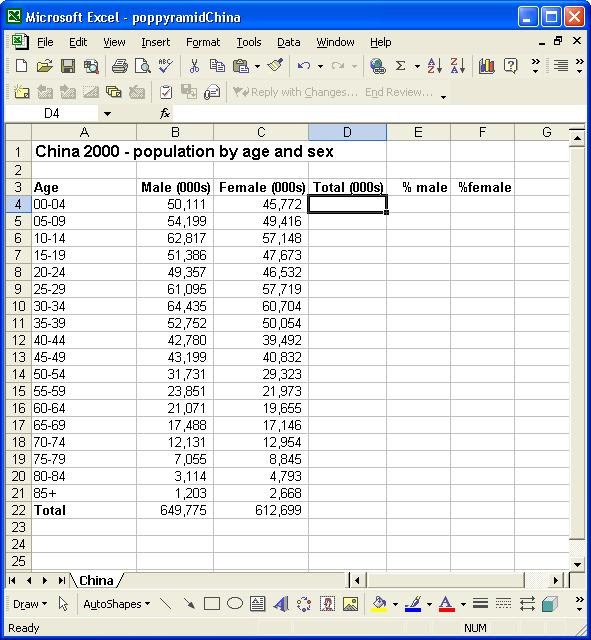Click the Save floppy disk icon
Viewport: 591px width, 640px height.
(68, 66)
